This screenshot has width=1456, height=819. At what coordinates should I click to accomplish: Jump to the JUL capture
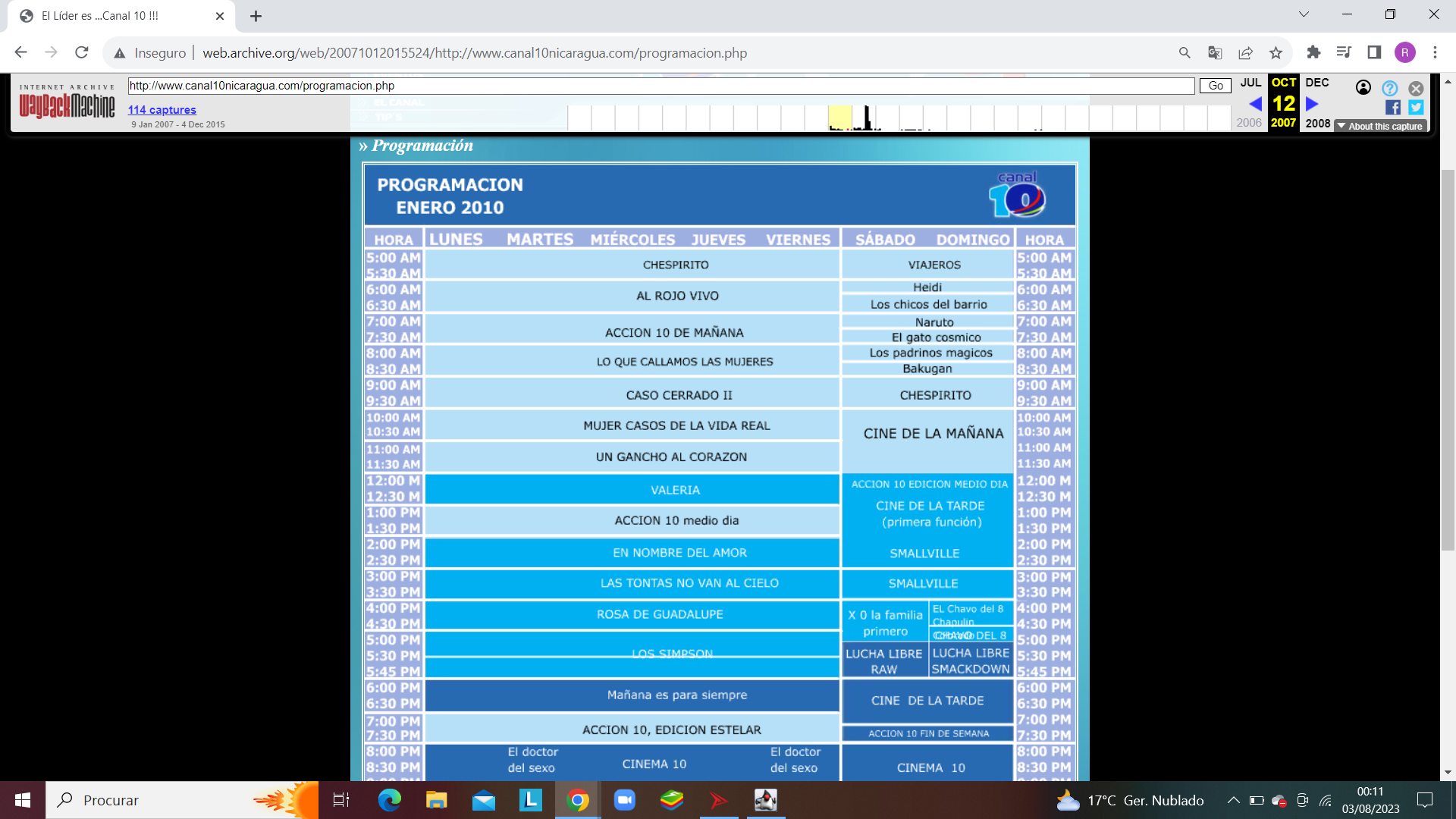point(1250,83)
